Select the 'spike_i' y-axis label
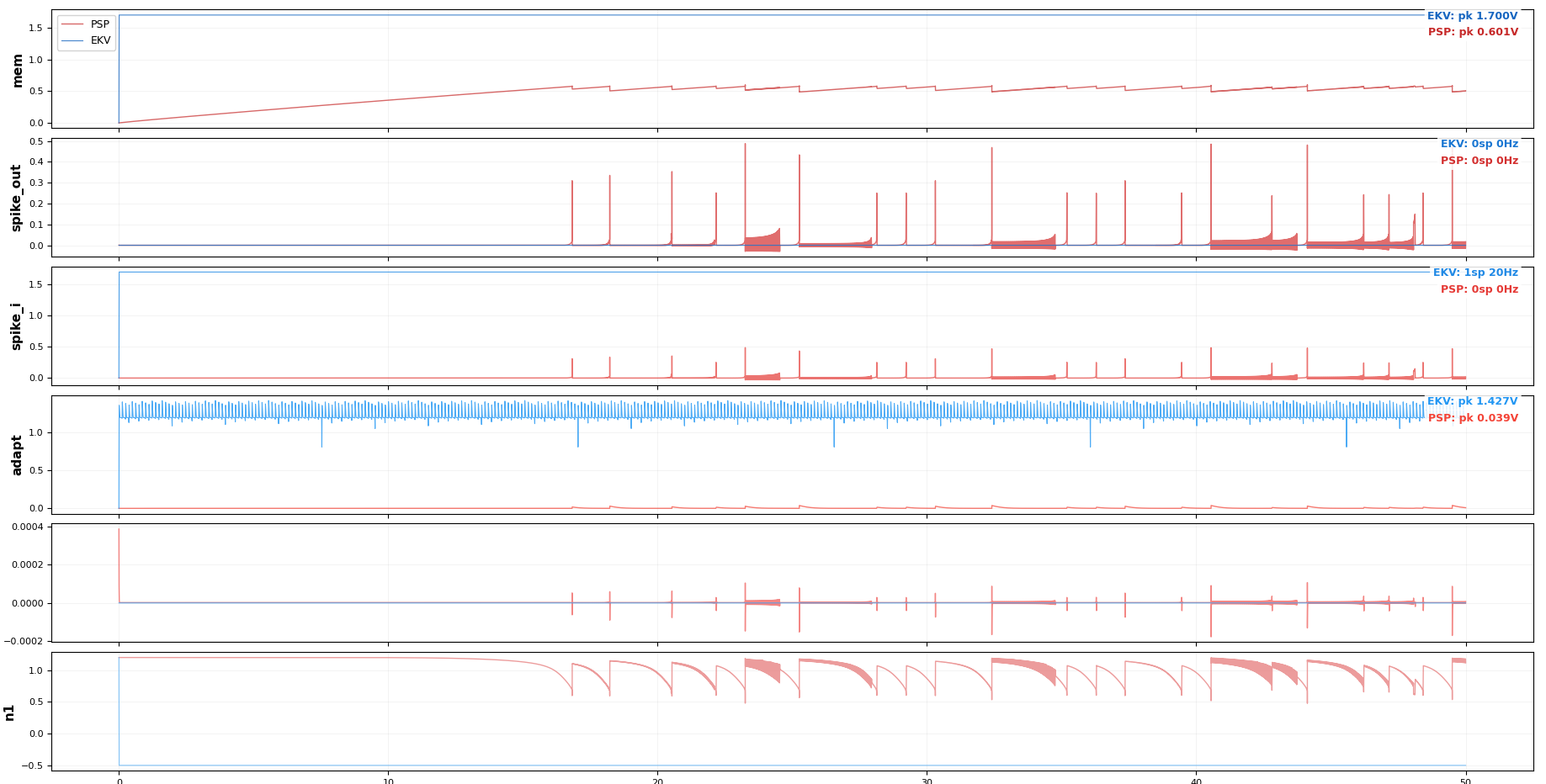1546x784 pixels. (x=16, y=326)
